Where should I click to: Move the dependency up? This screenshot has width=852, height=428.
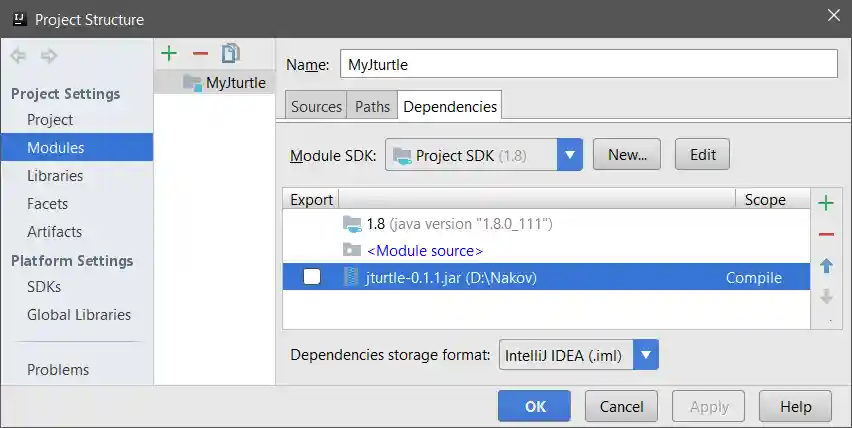pyautogui.click(x=826, y=266)
